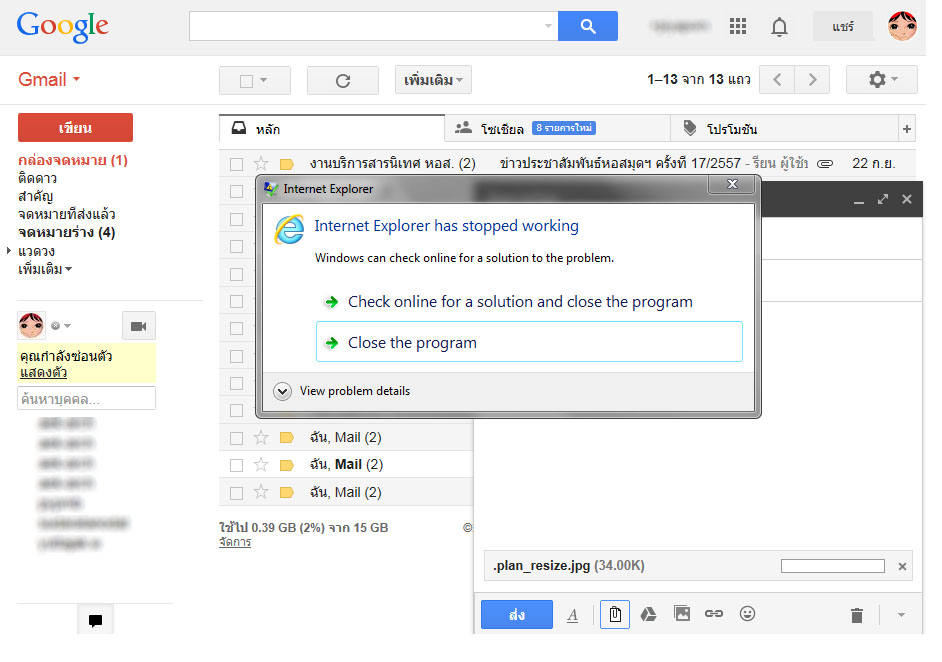Switch to the หลัก inbox tab
The height and width of the screenshot is (662, 942).
click(x=332, y=129)
